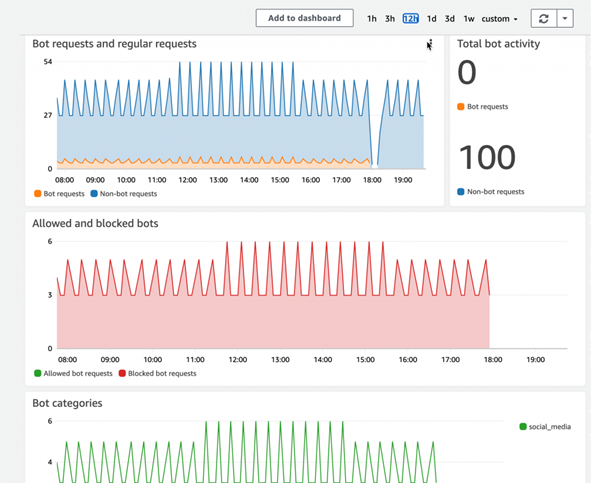This screenshot has width=591, height=483.
Task: Click Bot requests legend in Total bot activity
Action: click(x=482, y=107)
